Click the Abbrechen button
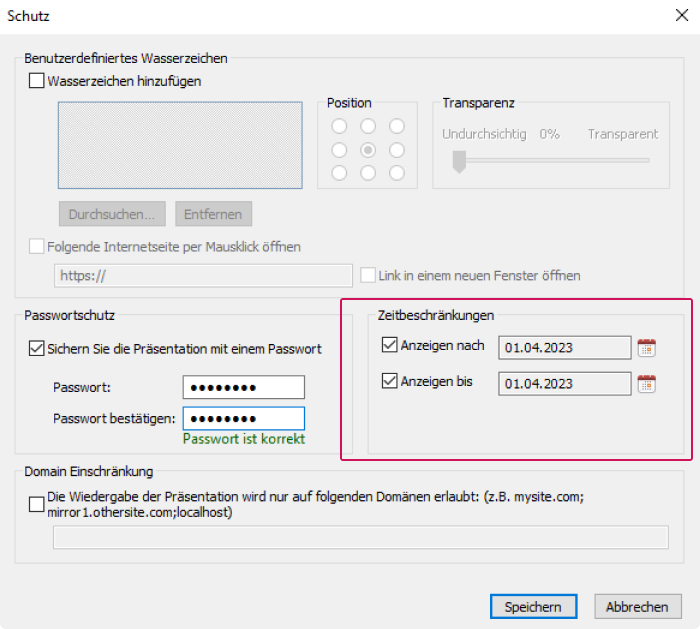 [638, 606]
